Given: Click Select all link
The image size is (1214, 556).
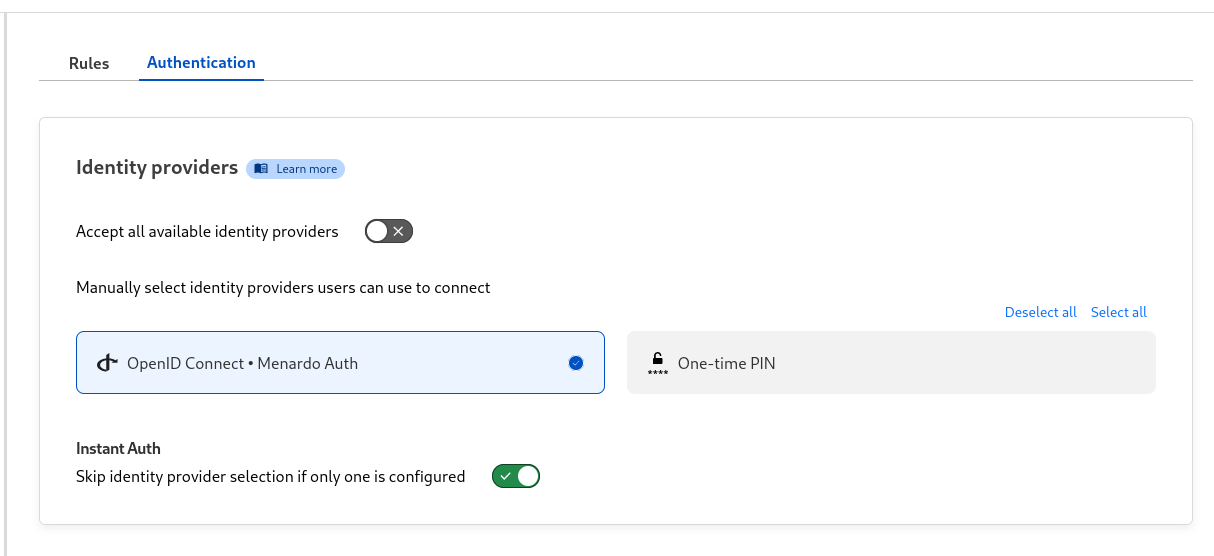Looking at the screenshot, I should (x=1118, y=312).
